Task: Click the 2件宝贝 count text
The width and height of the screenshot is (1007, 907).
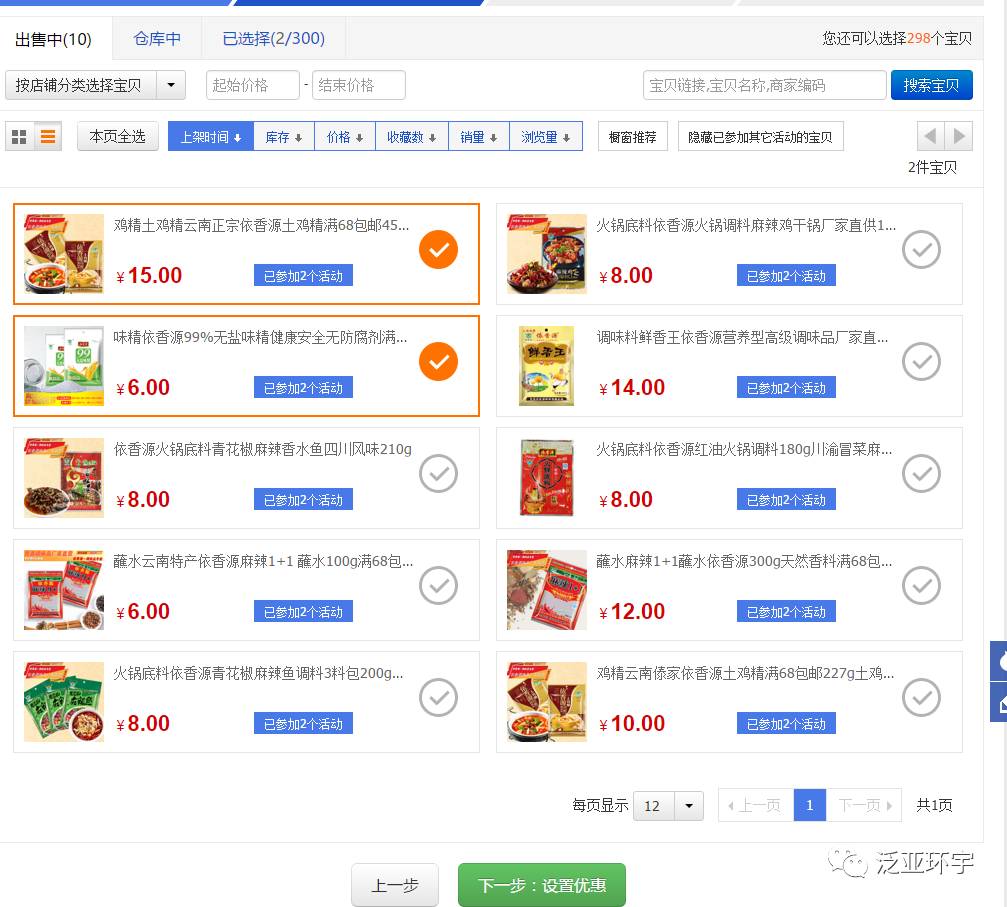Action: (932, 167)
